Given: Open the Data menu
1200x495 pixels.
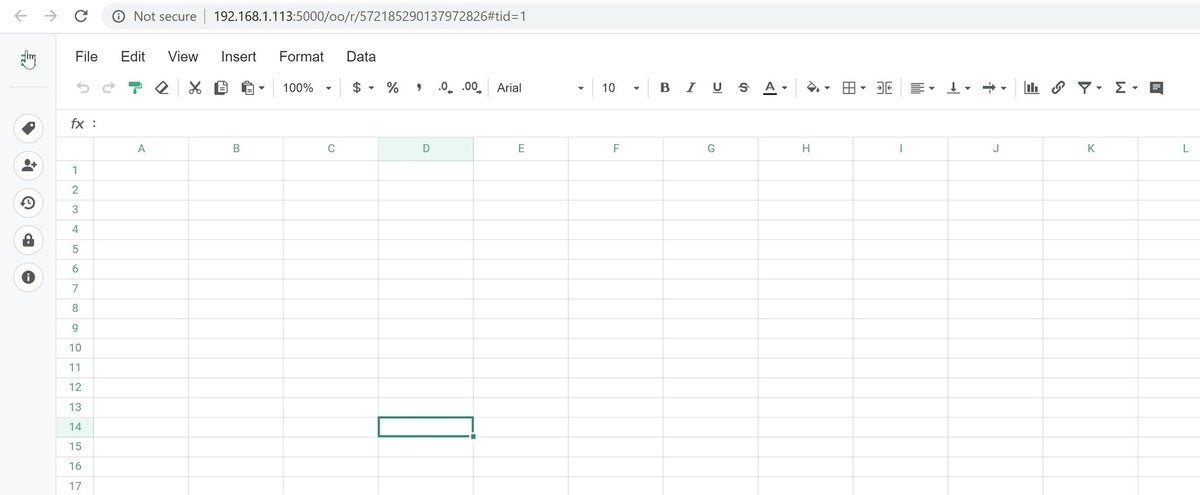Looking at the screenshot, I should click(361, 57).
